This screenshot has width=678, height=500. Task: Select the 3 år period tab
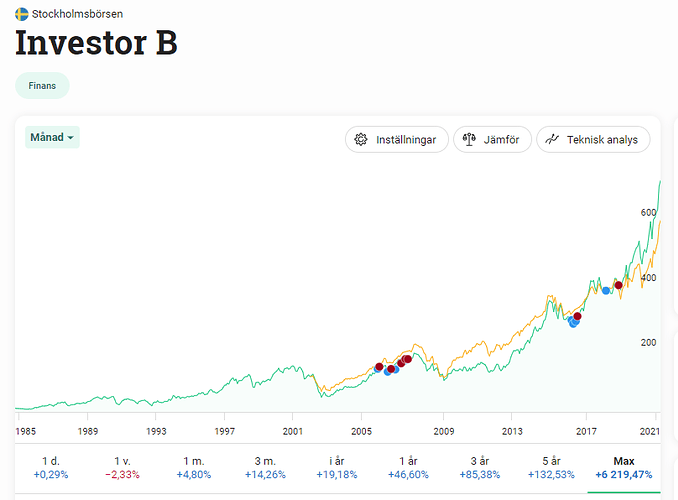click(x=481, y=467)
